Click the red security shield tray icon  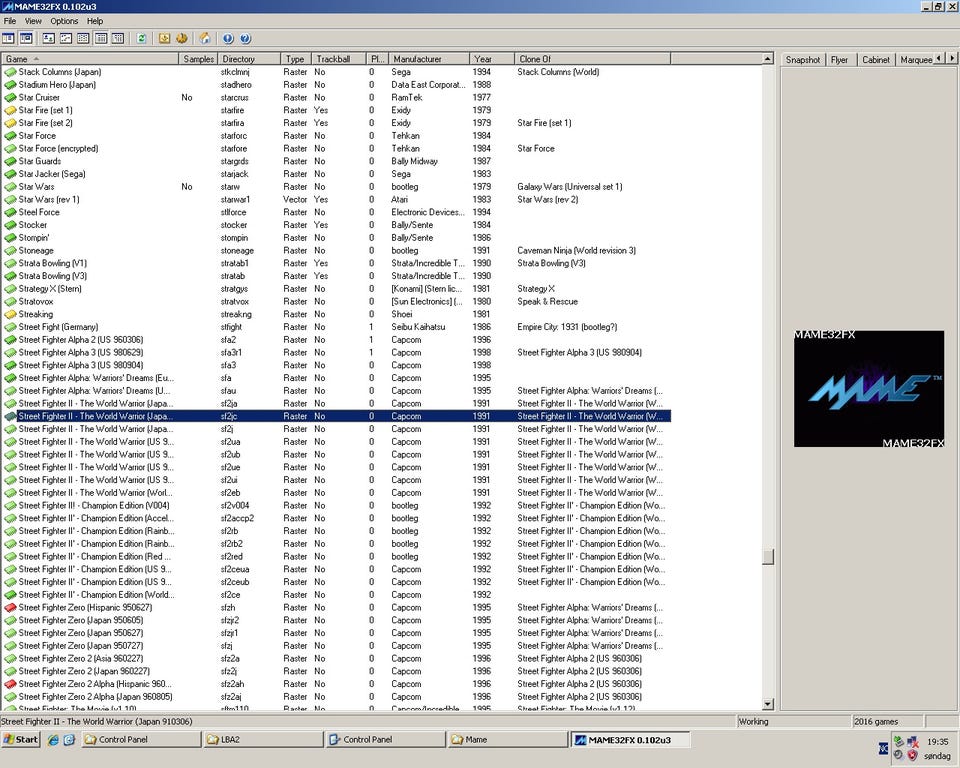pyautogui.click(x=912, y=755)
